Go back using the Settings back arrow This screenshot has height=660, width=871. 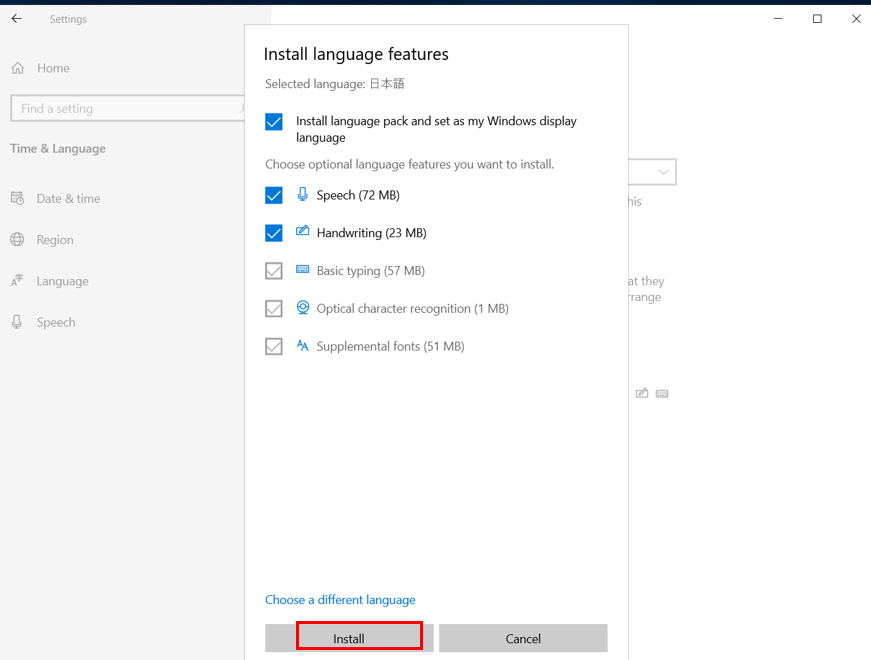[x=17, y=19]
